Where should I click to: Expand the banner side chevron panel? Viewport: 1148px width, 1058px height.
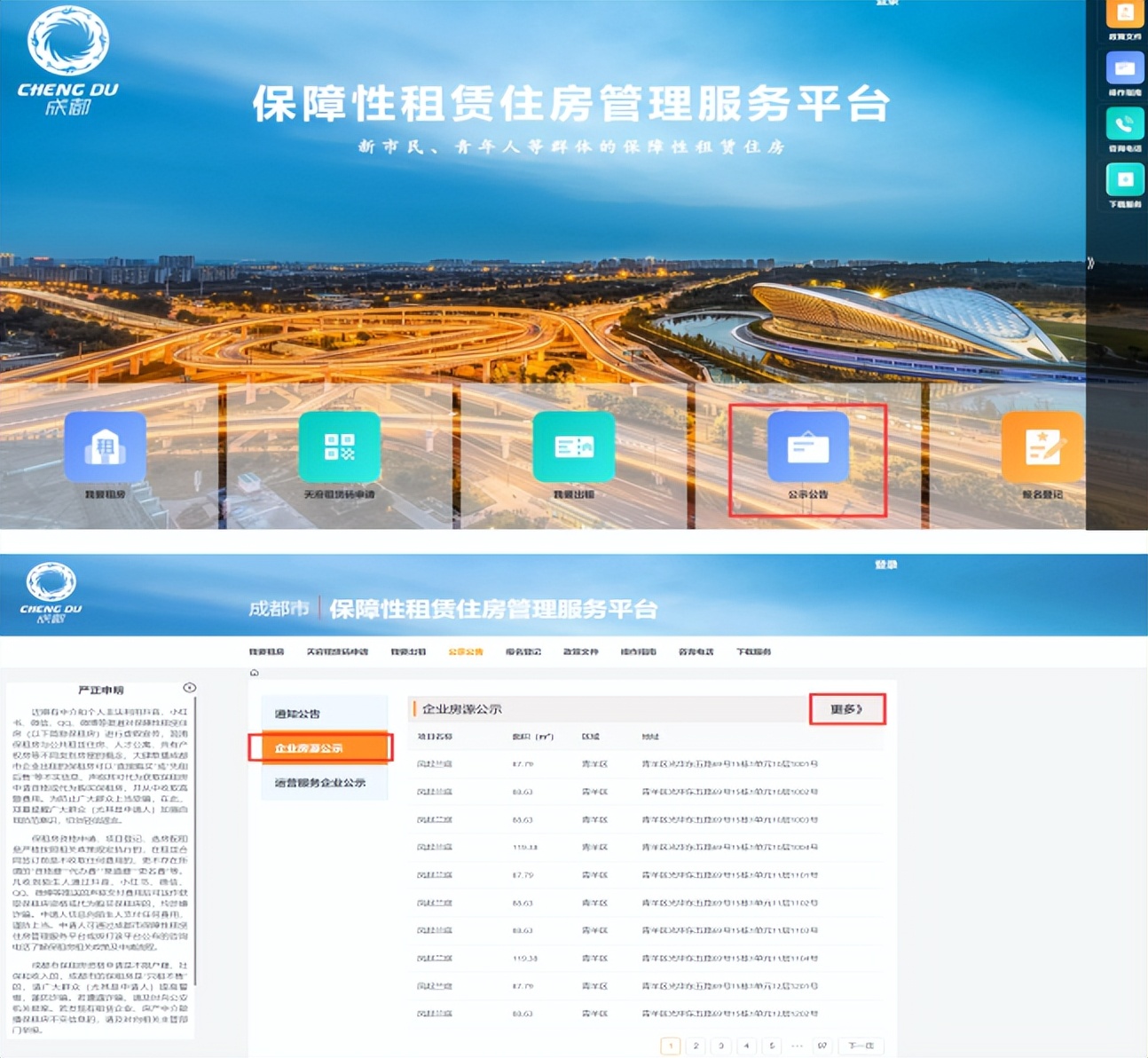(1092, 264)
